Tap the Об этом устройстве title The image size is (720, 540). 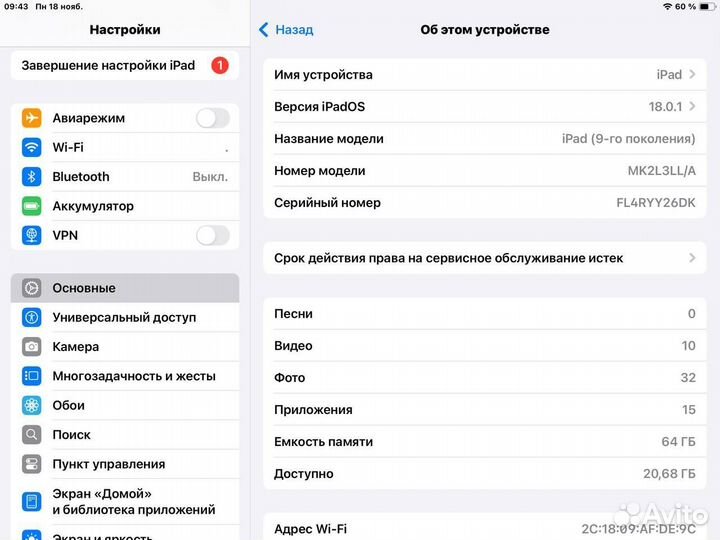tap(485, 30)
